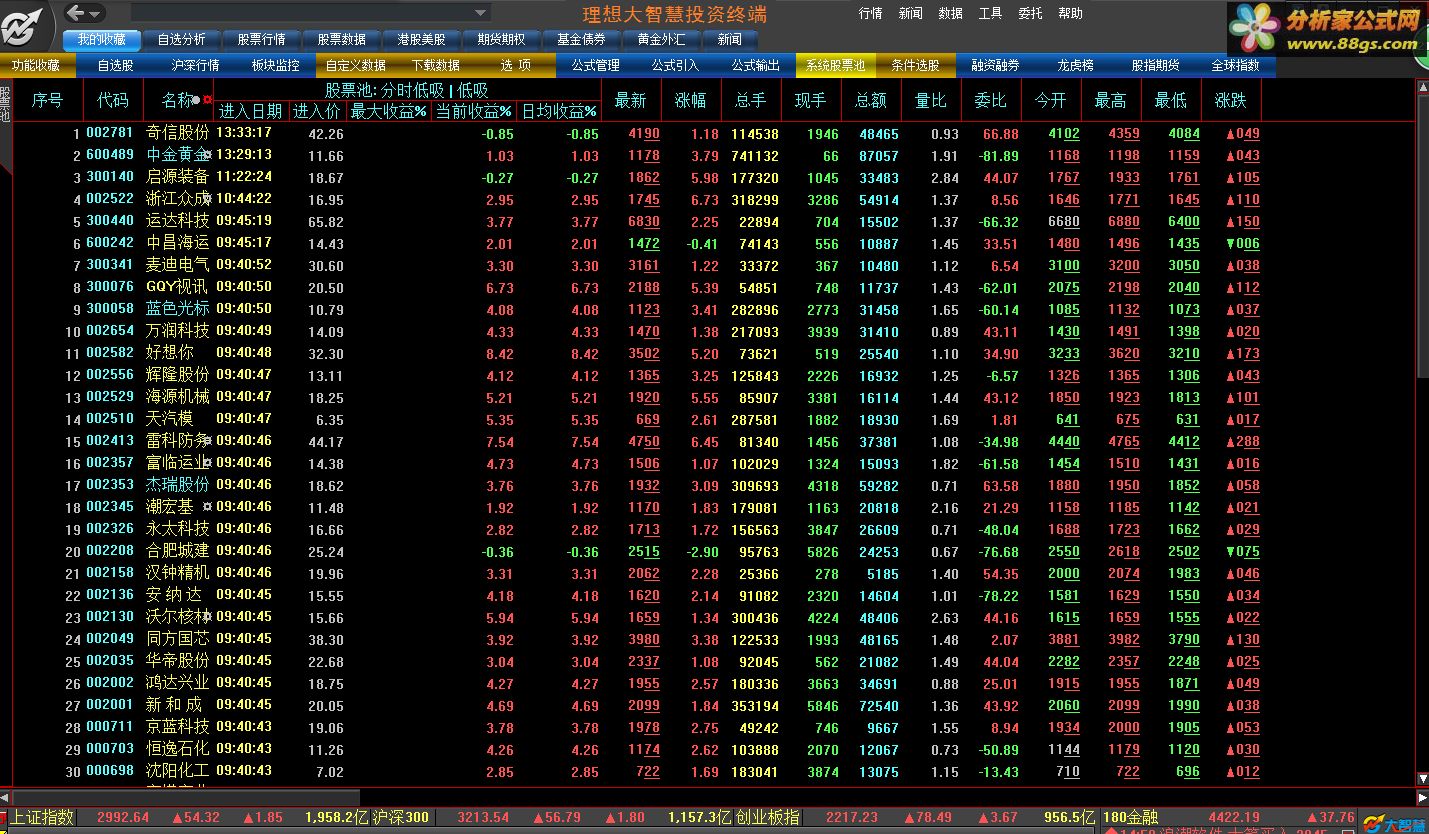Viewport: 1429px width, 834px height.
Task: Click the 当前收益% column header
Action: point(474,111)
